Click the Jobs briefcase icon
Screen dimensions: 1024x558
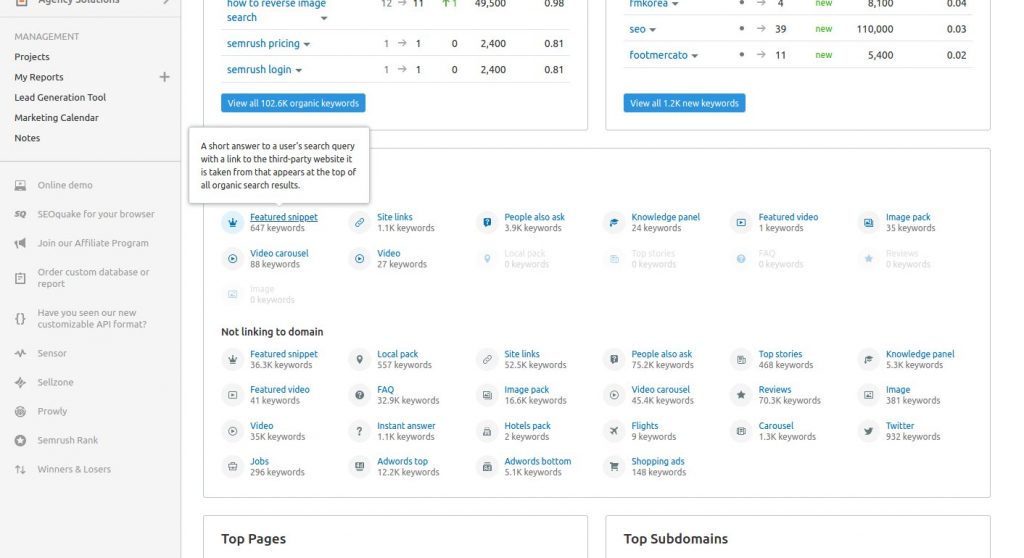point(232,467)
